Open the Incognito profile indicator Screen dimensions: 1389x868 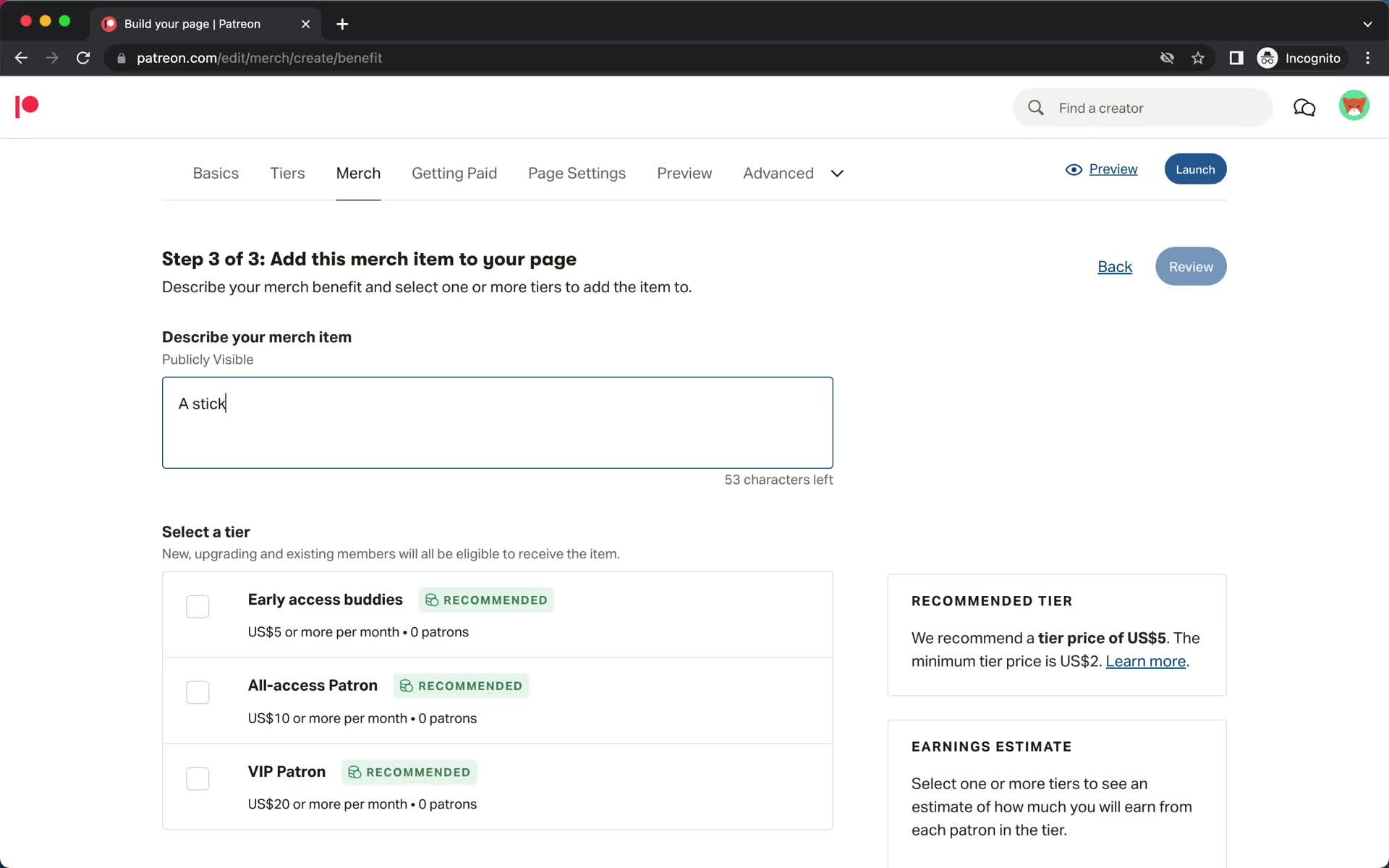coord(1300,58)
